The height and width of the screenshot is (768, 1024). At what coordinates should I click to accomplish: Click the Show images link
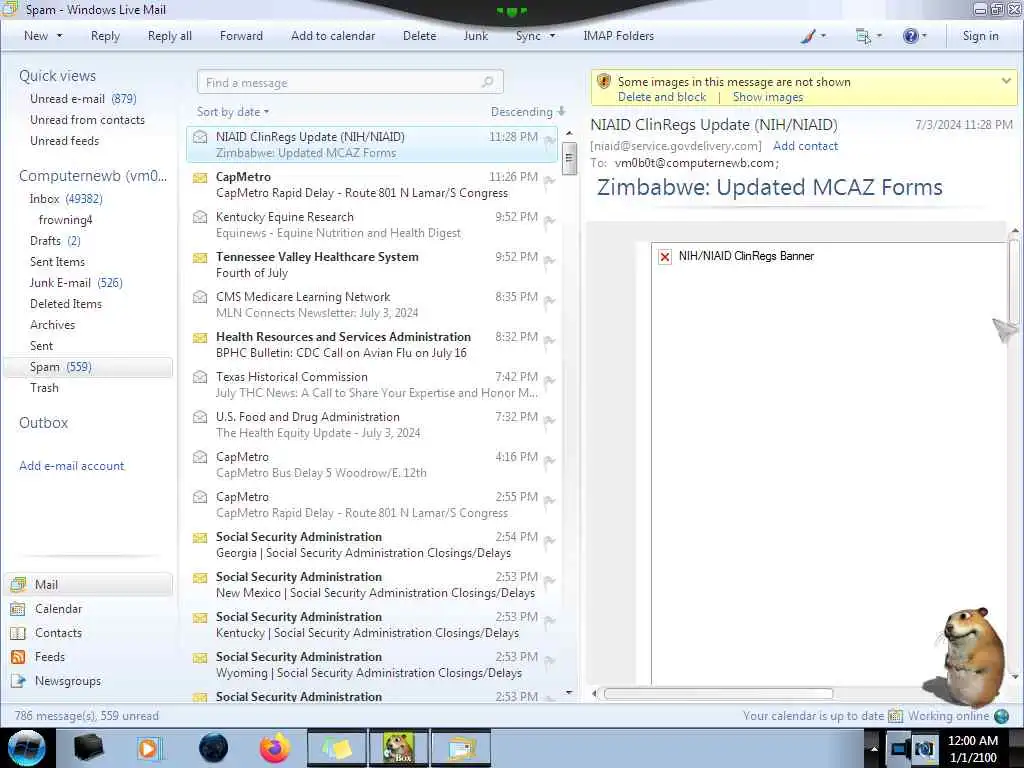click(767, 97)
